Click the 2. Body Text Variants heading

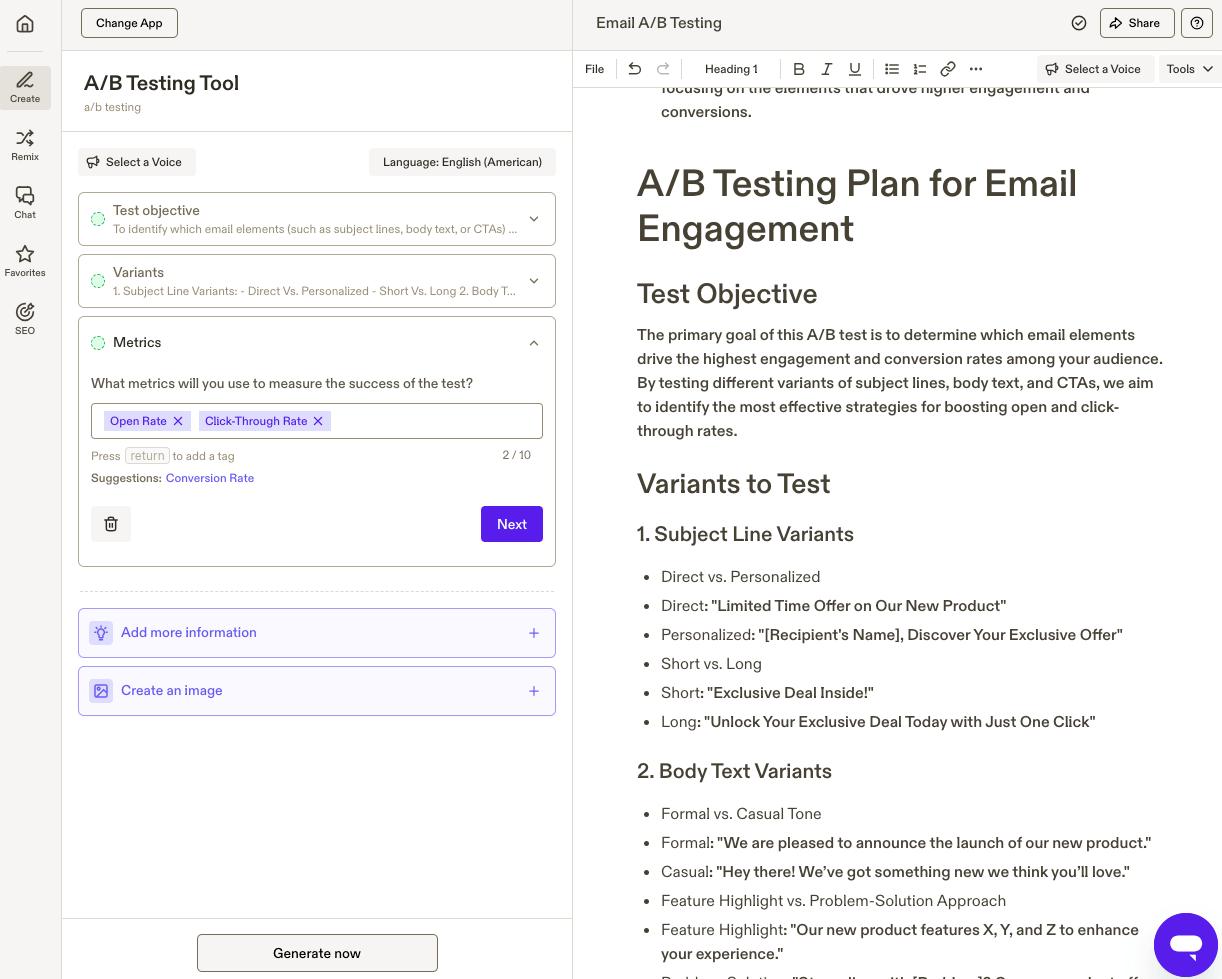(x=734, y=771)
